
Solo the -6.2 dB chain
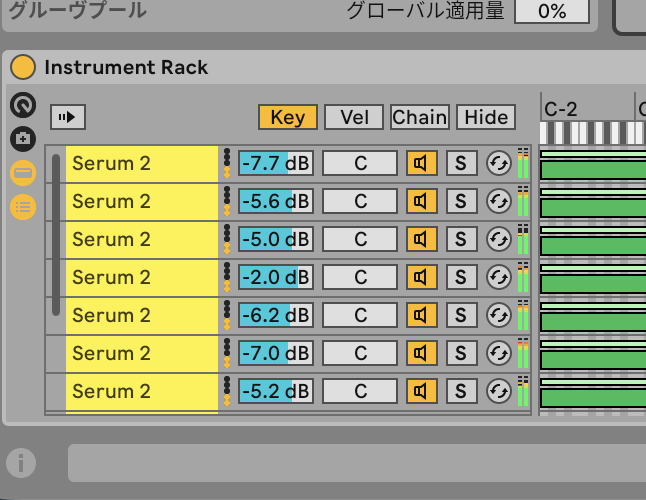[x=461, y=315]
